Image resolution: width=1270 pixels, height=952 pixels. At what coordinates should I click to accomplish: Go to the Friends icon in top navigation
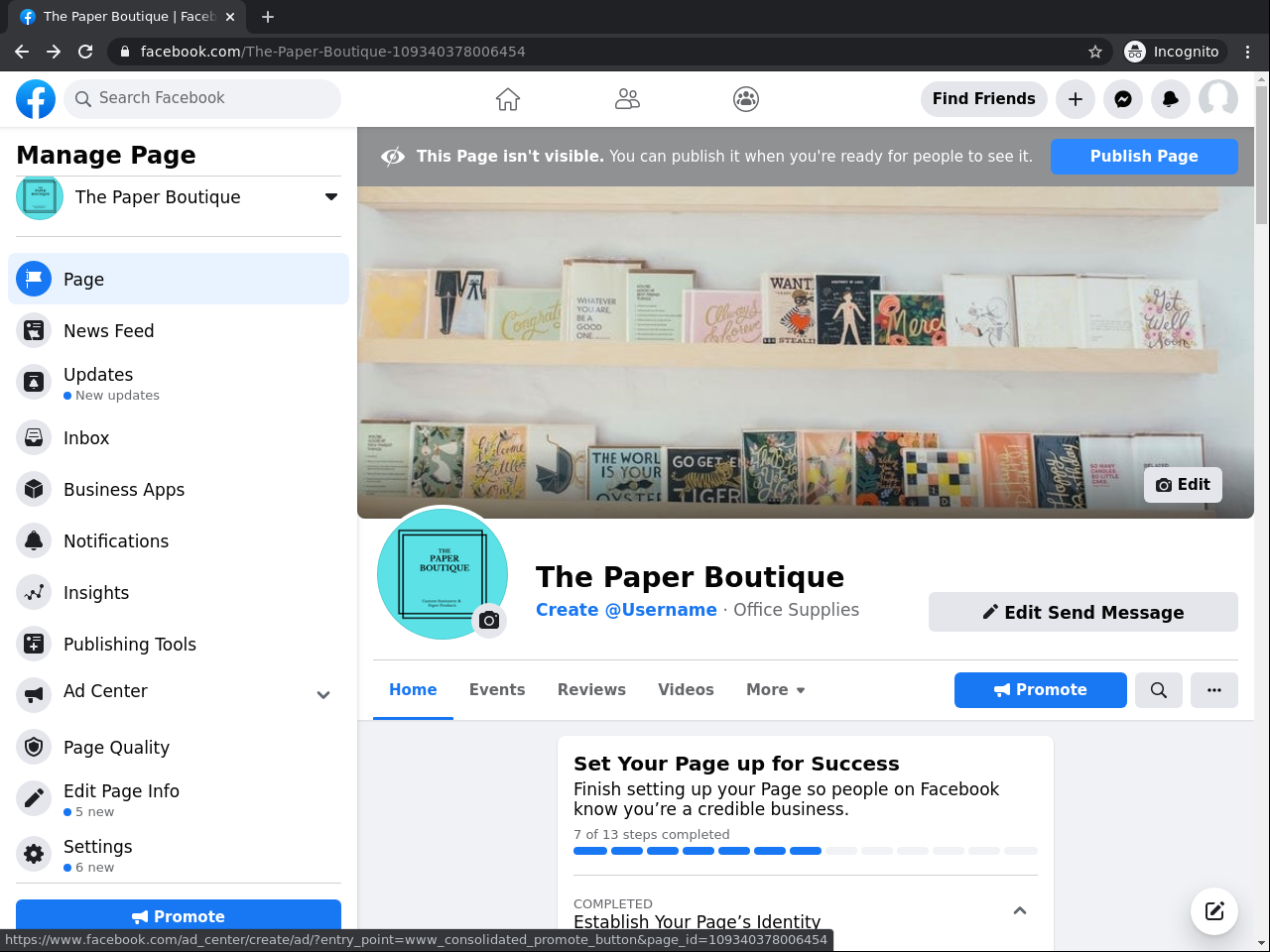click(627, 99)
